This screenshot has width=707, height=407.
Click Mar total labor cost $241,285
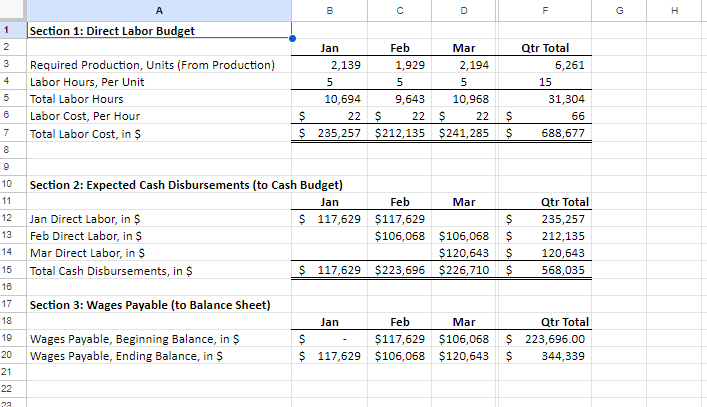coord(464,133)
